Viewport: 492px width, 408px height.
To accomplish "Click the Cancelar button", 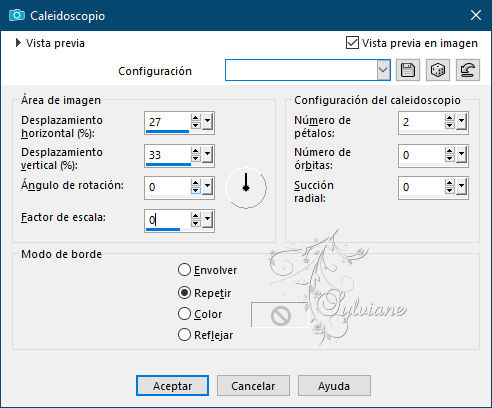I will click(x=253, y=386).
